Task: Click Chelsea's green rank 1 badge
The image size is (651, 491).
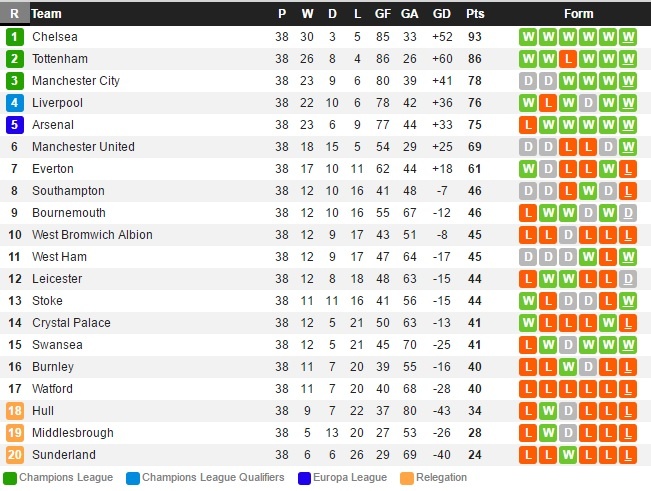Action: [x=14, y=37]
